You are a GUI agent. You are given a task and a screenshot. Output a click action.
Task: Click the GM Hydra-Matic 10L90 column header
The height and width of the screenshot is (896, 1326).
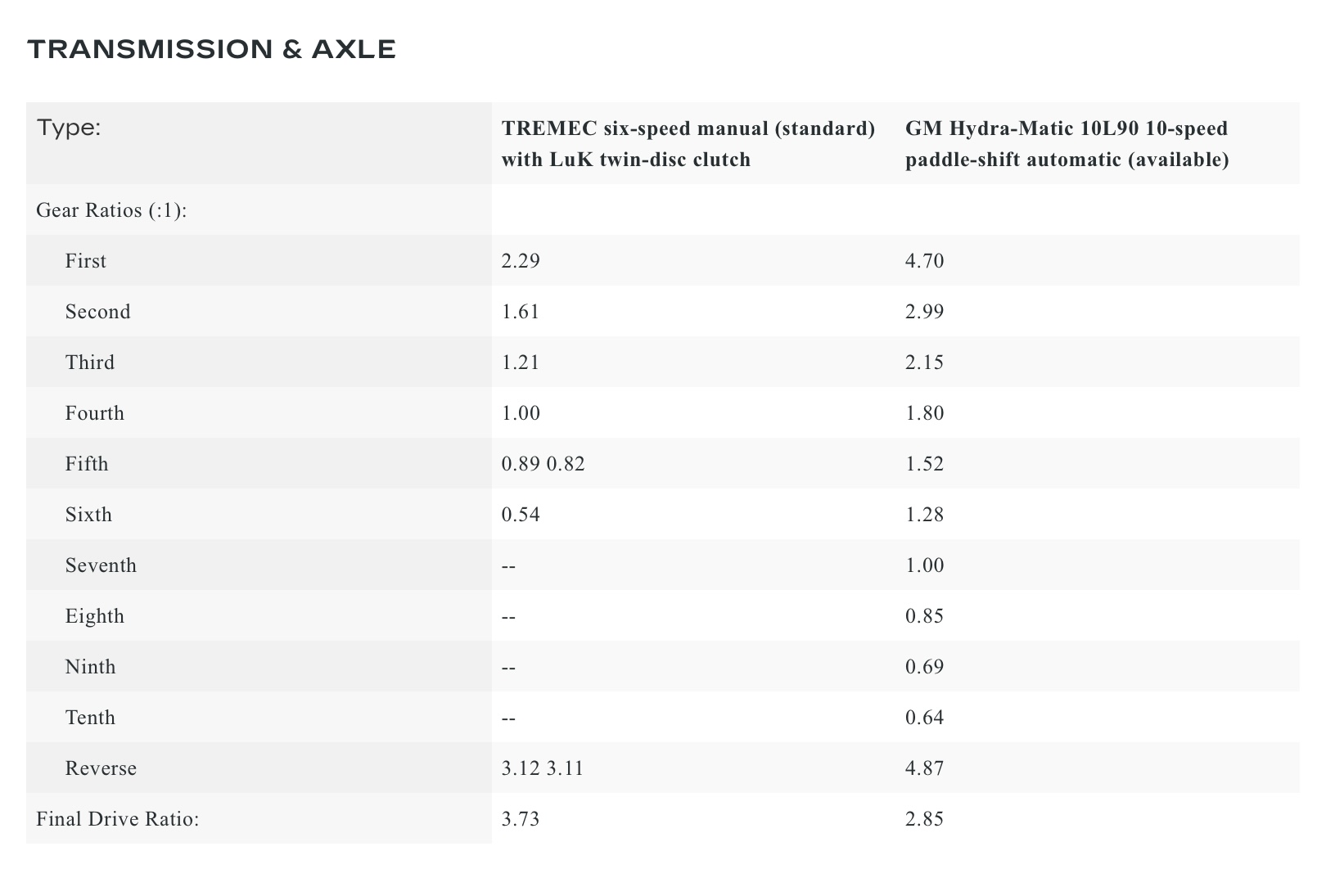click(x=1067, y=144)
